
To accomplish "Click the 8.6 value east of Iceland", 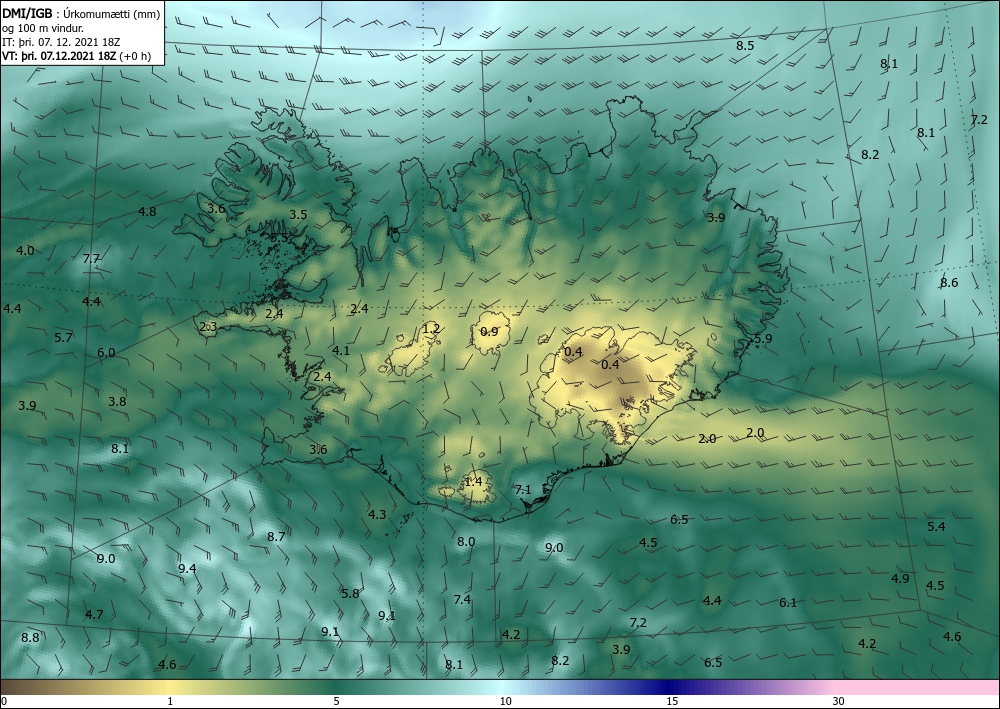I will [x=949, y=283].
